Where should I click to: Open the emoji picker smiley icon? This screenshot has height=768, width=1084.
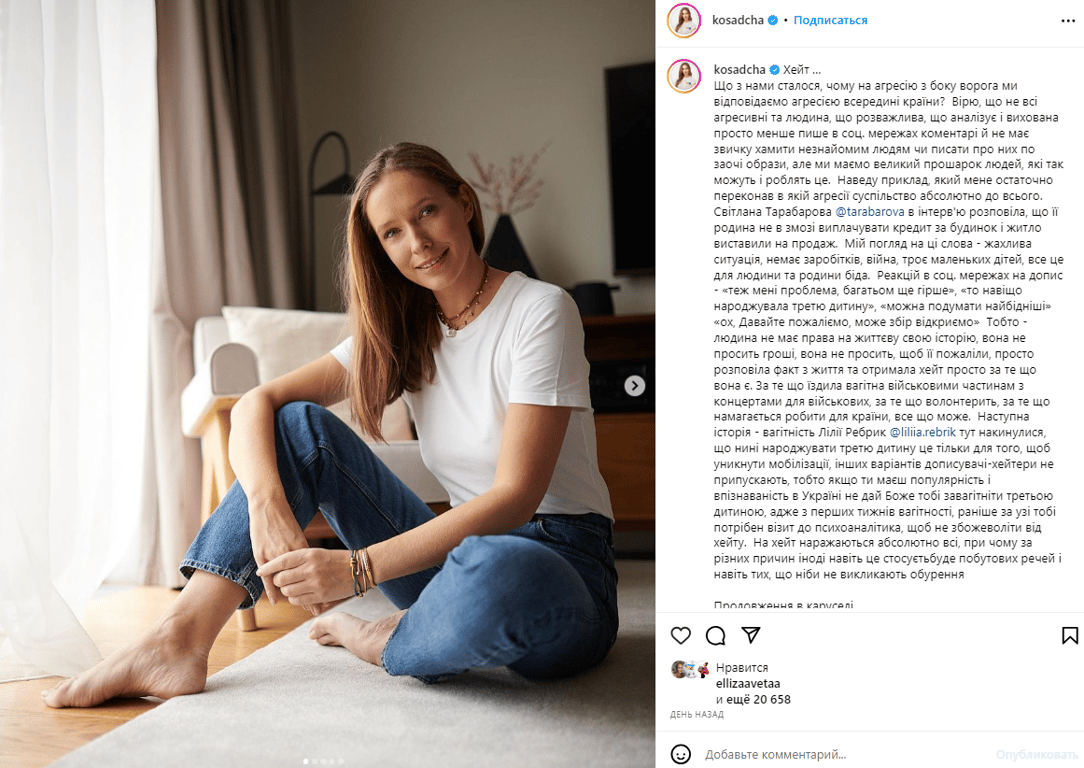pyautogui.click(x=681, y=754)
